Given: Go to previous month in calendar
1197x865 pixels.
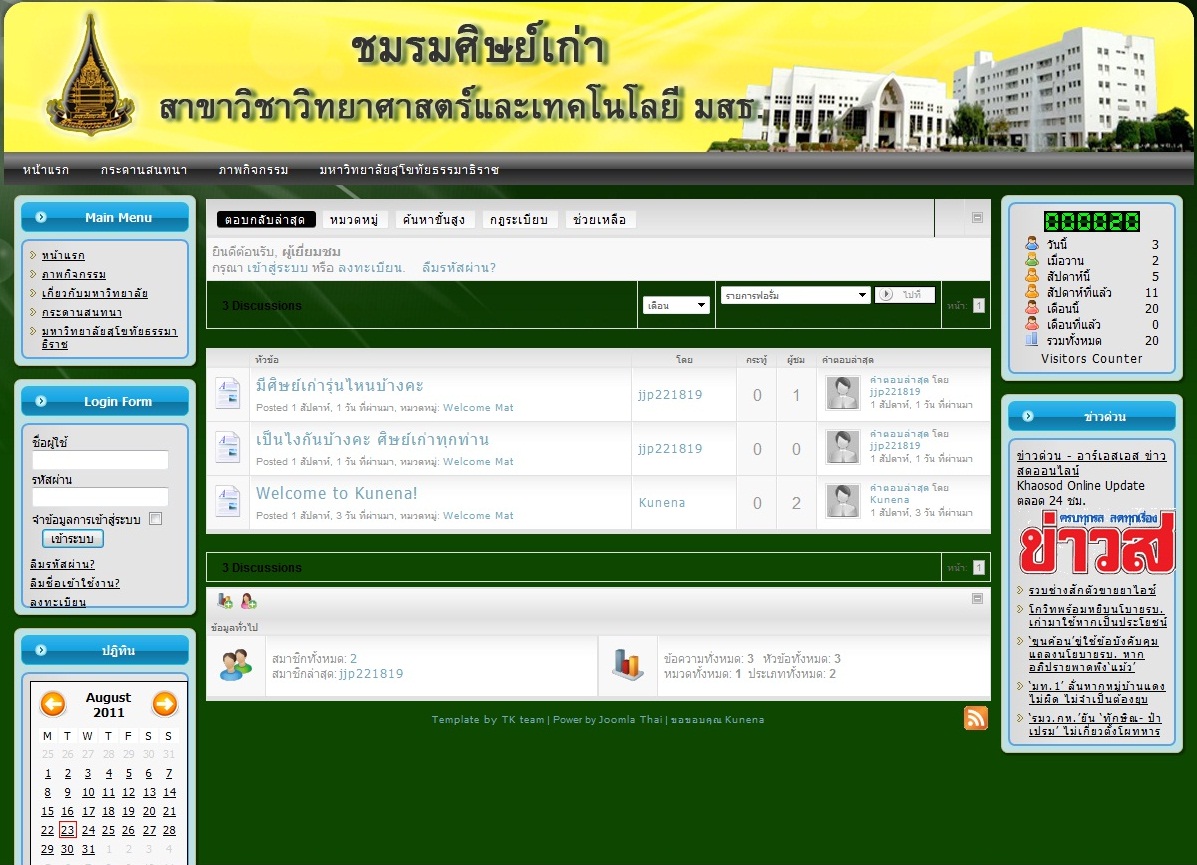Looking at the screenshot, I should [53, 704].
